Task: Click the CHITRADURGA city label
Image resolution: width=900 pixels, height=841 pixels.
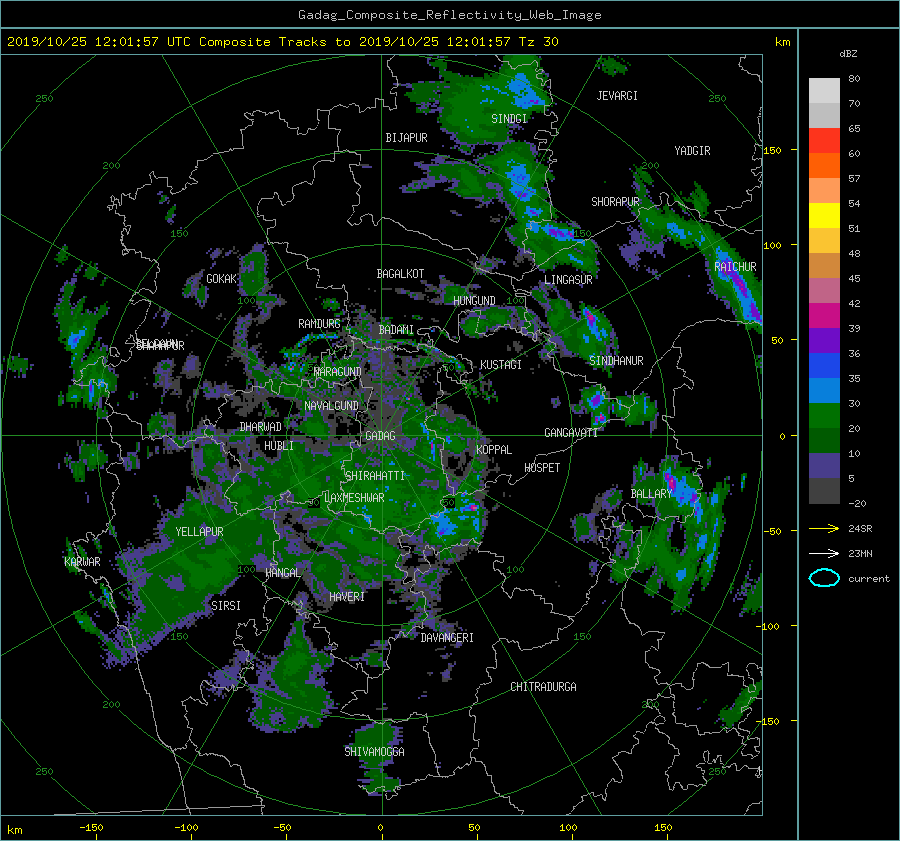Action: point(543,687)
